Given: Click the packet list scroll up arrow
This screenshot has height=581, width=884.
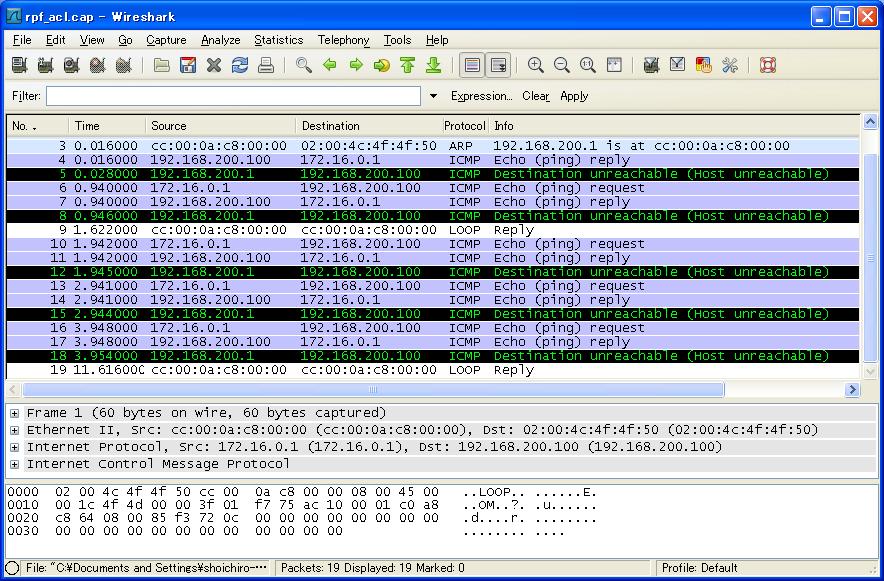Looking at the screenshot, I should click(870, 121).
